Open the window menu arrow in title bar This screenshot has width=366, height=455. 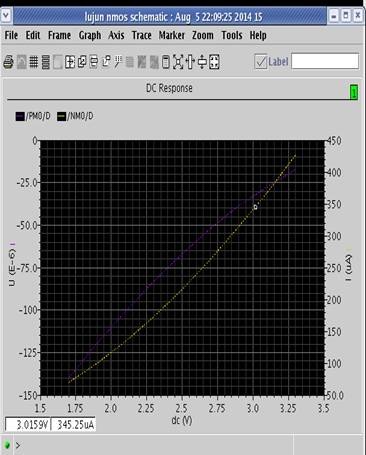click(6, 16)
